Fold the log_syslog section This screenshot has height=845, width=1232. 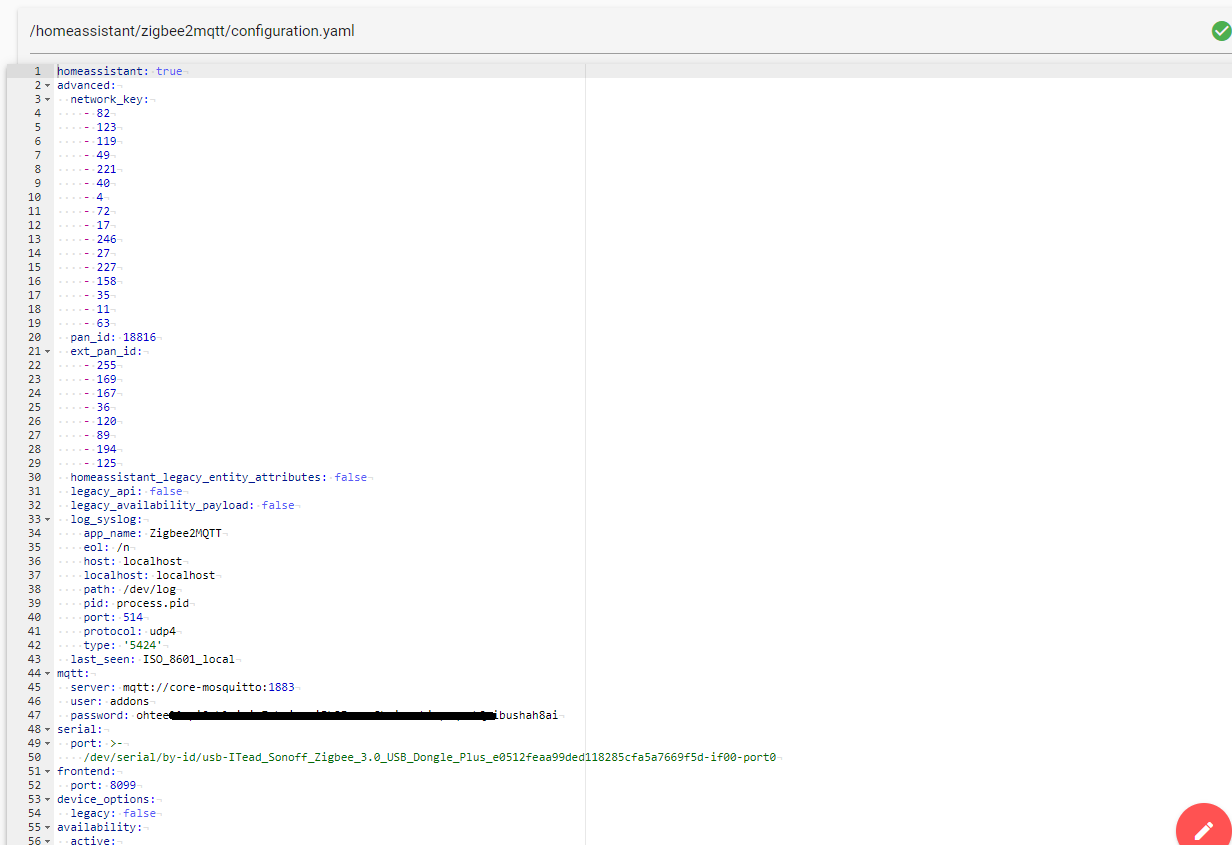[48, 520]
